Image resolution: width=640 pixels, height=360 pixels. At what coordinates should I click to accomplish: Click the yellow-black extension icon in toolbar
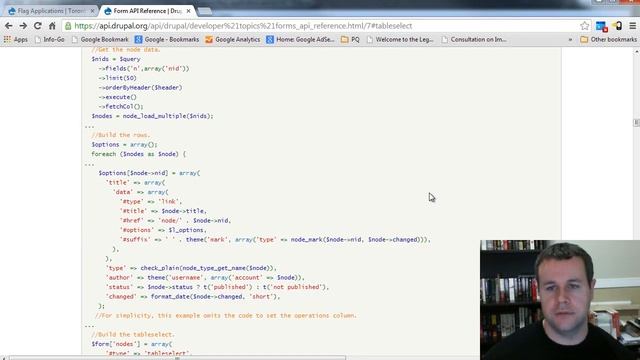click(618, 26)
